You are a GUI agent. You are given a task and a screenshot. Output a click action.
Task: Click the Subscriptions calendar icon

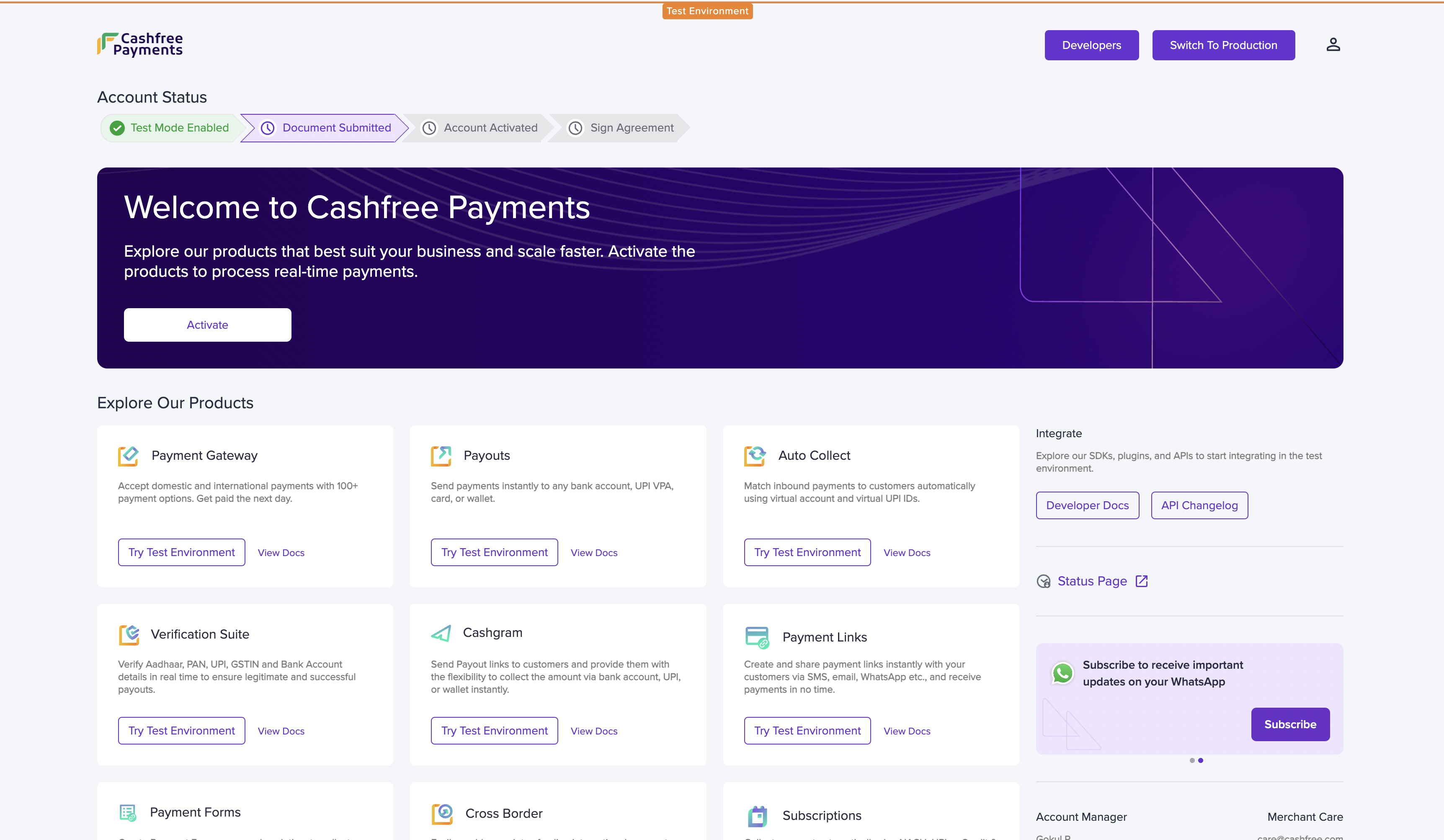tap(757, 816)
